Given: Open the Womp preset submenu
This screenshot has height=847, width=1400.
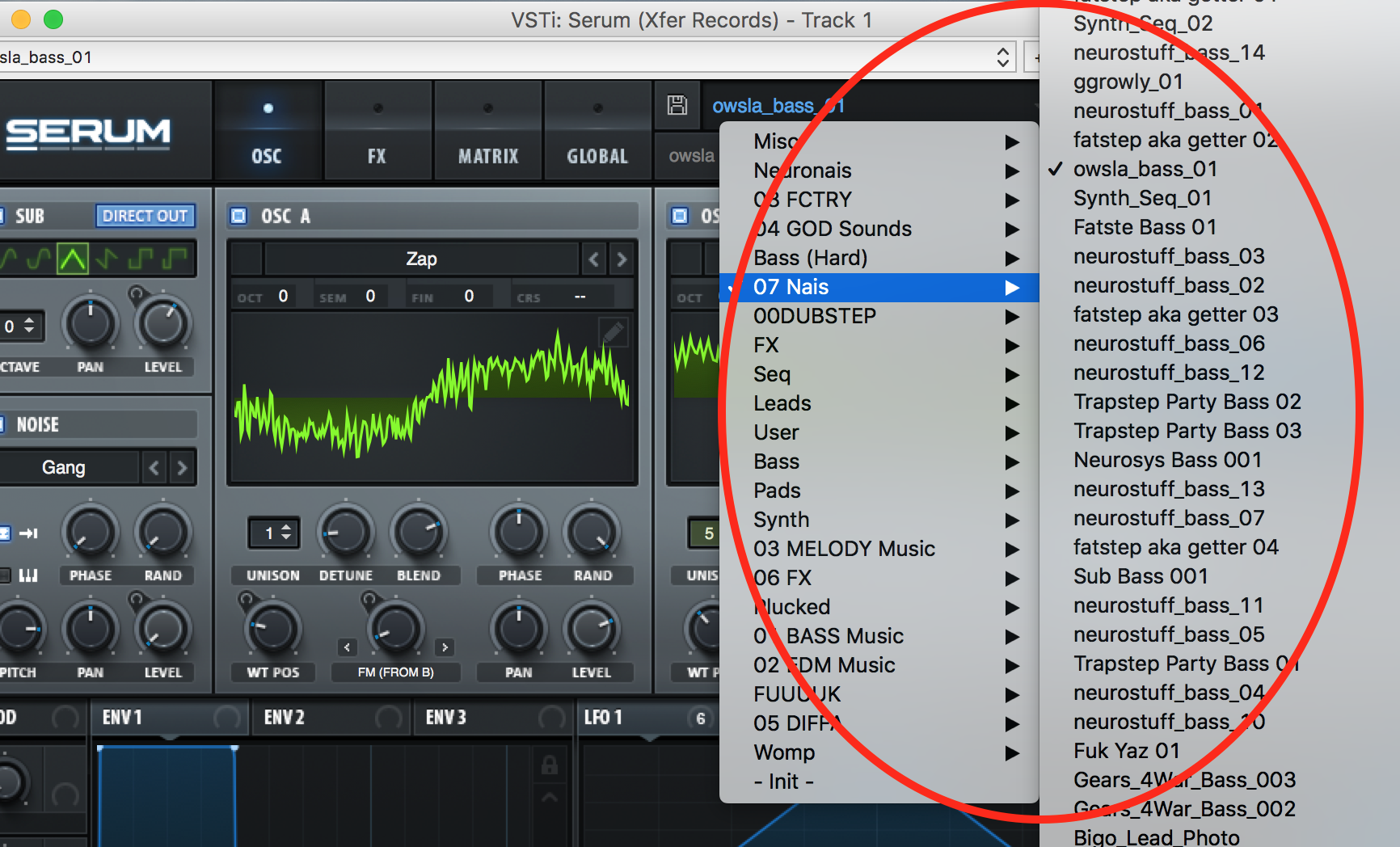Looking at the screenshot, I should (879, 752).
